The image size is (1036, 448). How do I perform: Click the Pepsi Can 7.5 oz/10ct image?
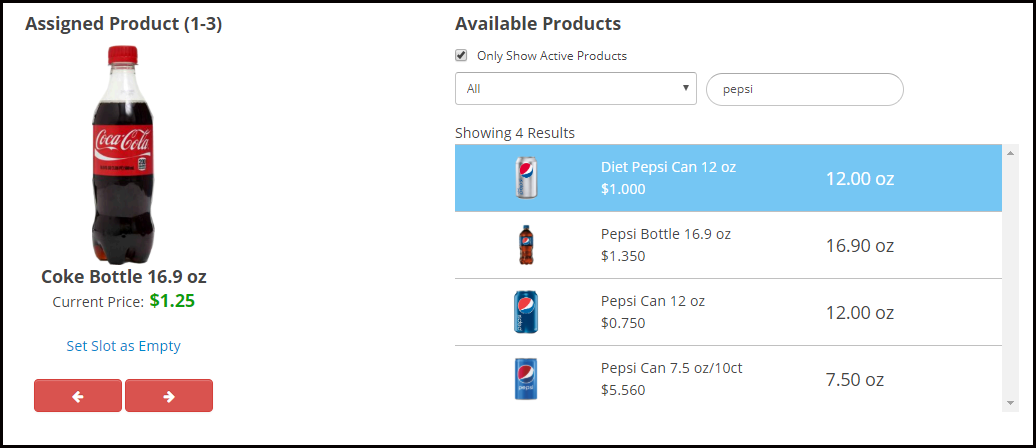(x=526, y=379)
